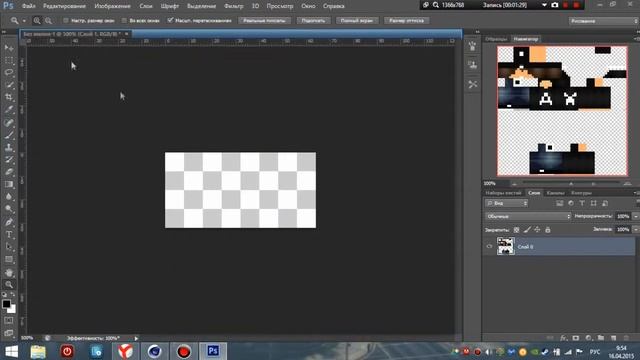Create a new layer group folder icon
Image resolution: width=640 pixels, height=360 pixels.
[x=601, y=338]
